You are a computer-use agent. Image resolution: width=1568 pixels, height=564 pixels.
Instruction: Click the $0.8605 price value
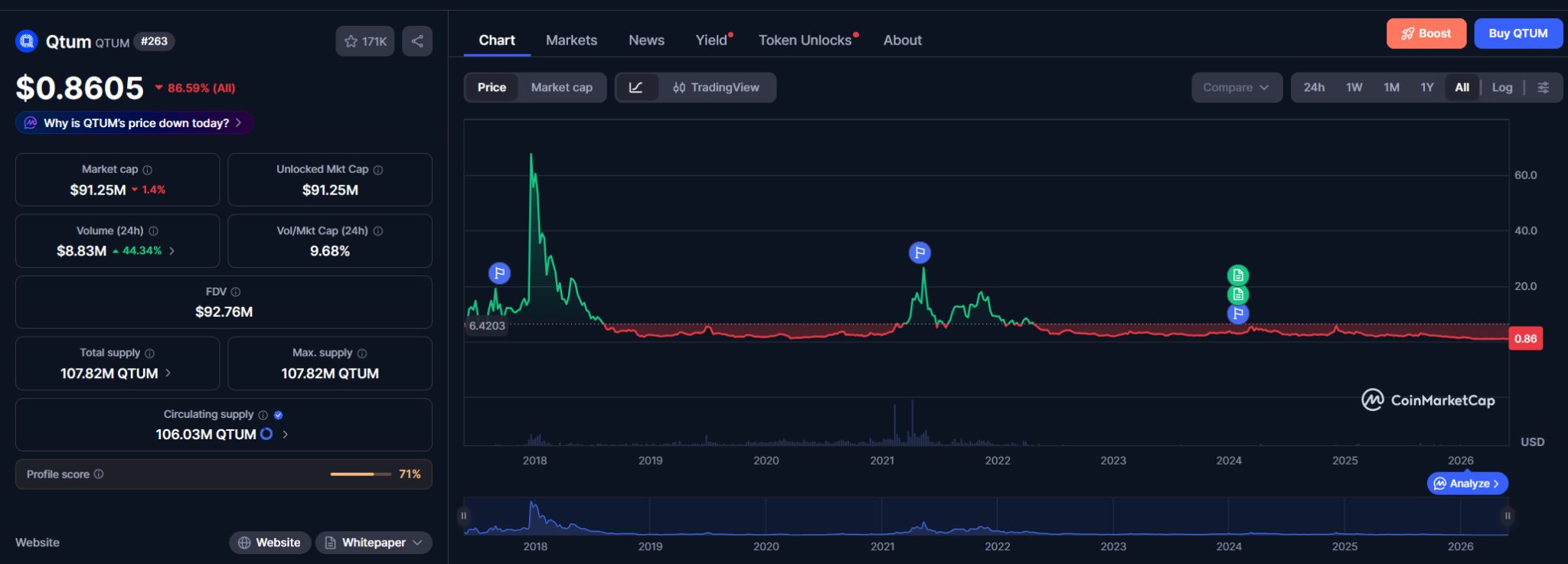(80, 88)
